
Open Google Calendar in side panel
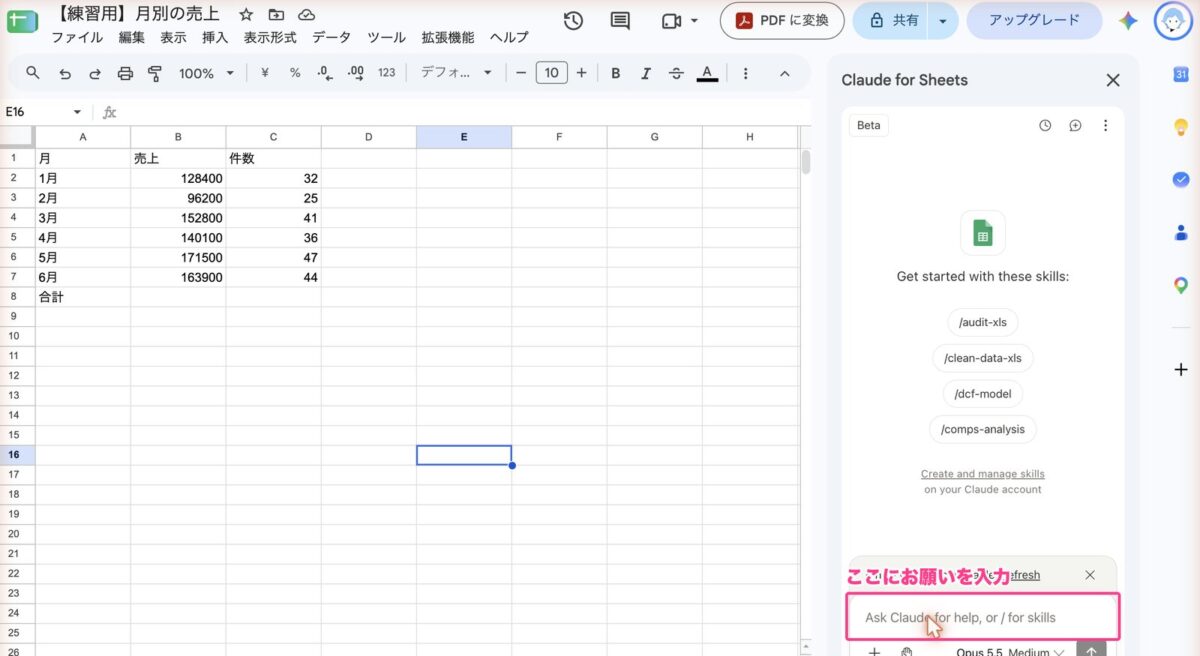pyautogui.click(x=1181, y=74)
